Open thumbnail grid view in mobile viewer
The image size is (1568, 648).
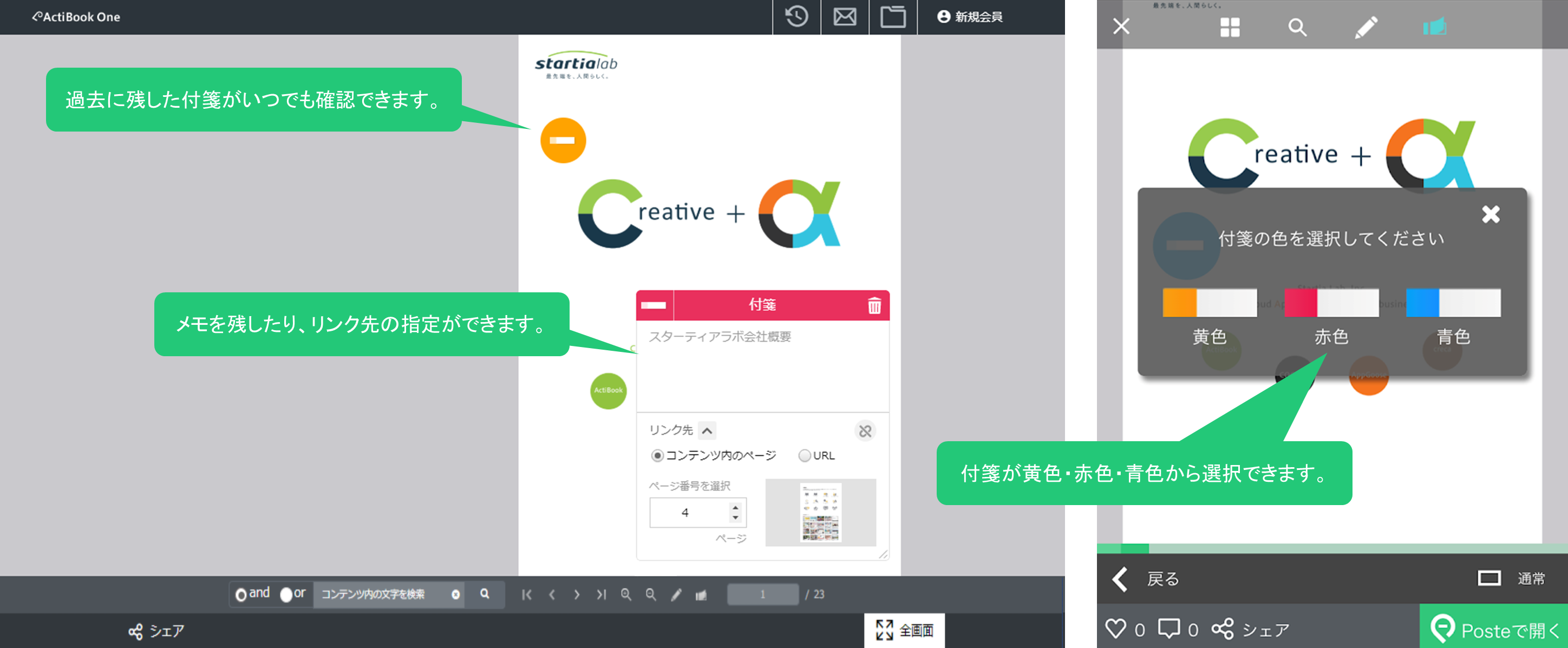tap(1230, 28)
